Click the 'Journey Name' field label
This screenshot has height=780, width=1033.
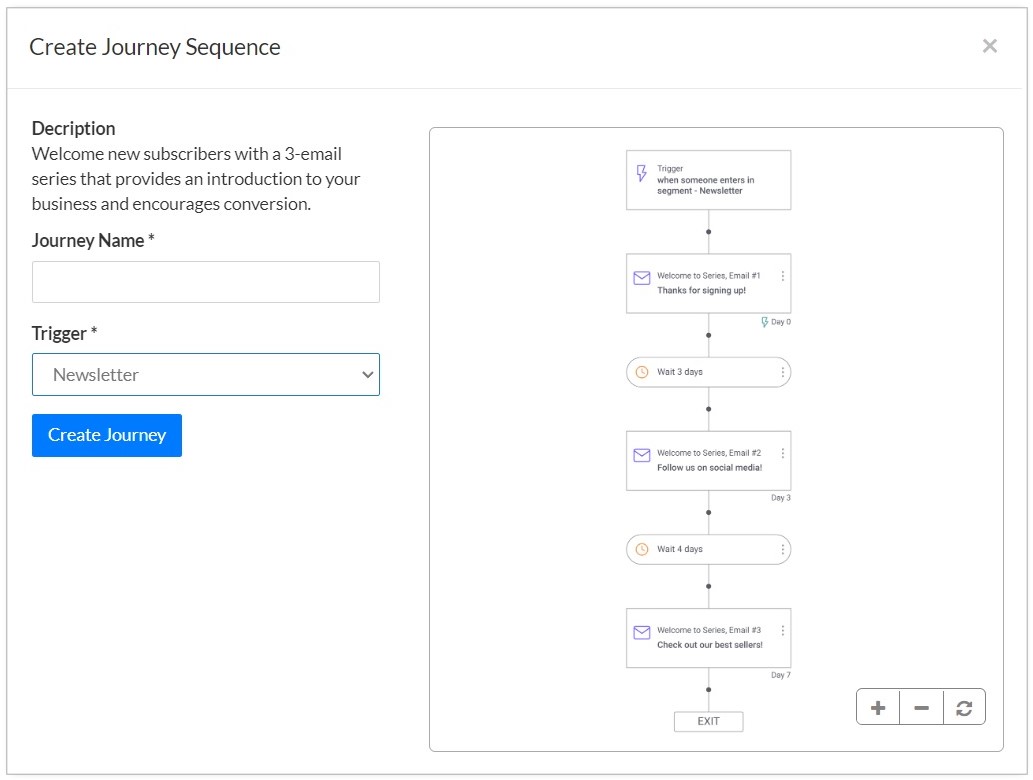point(93,240)
